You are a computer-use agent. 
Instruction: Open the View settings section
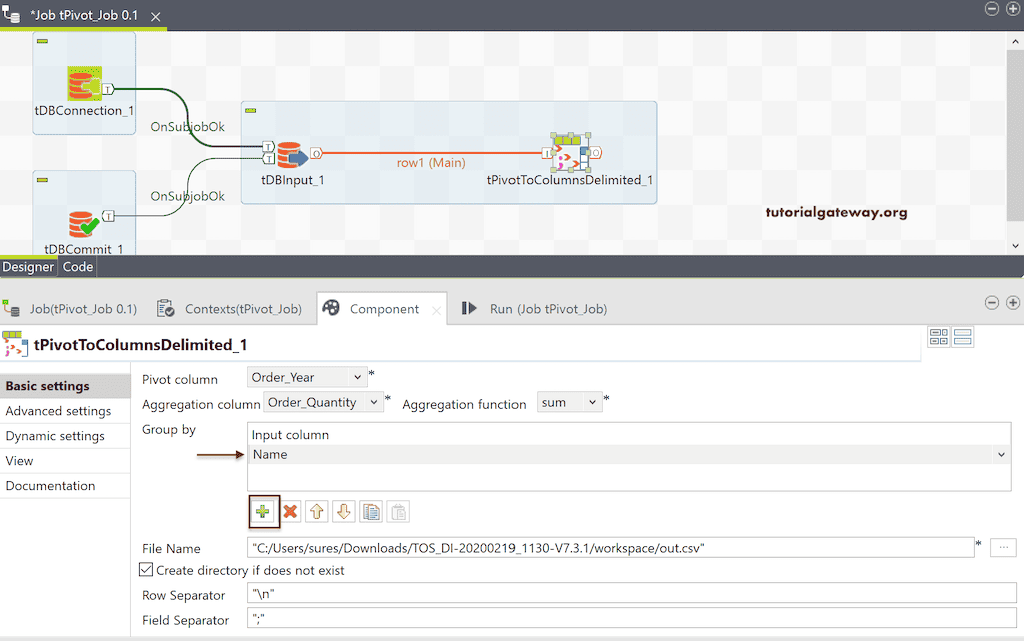click(x=65, y=461)
